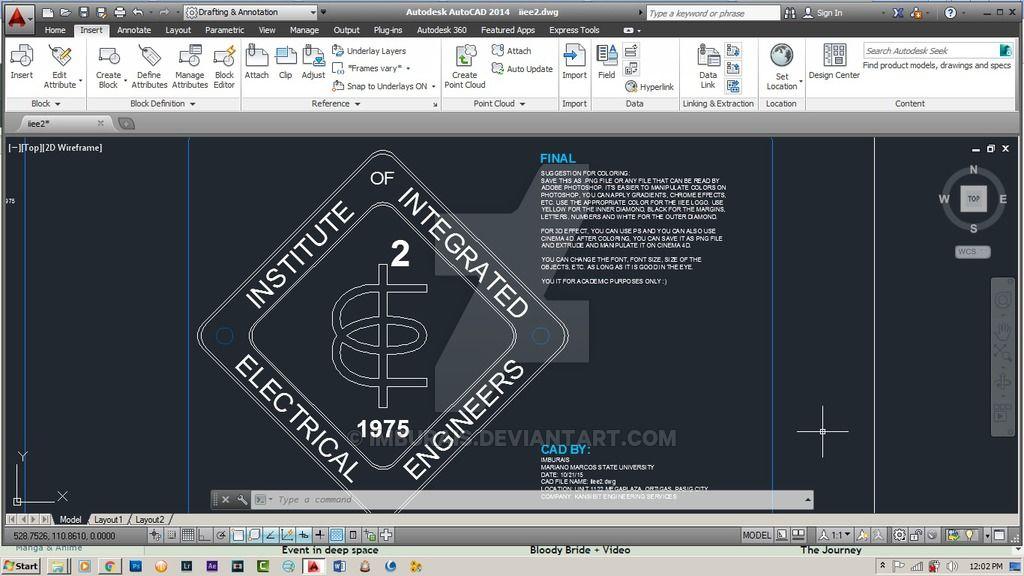Click the Import file icon
1024x576 pixels.
[574, 60]
